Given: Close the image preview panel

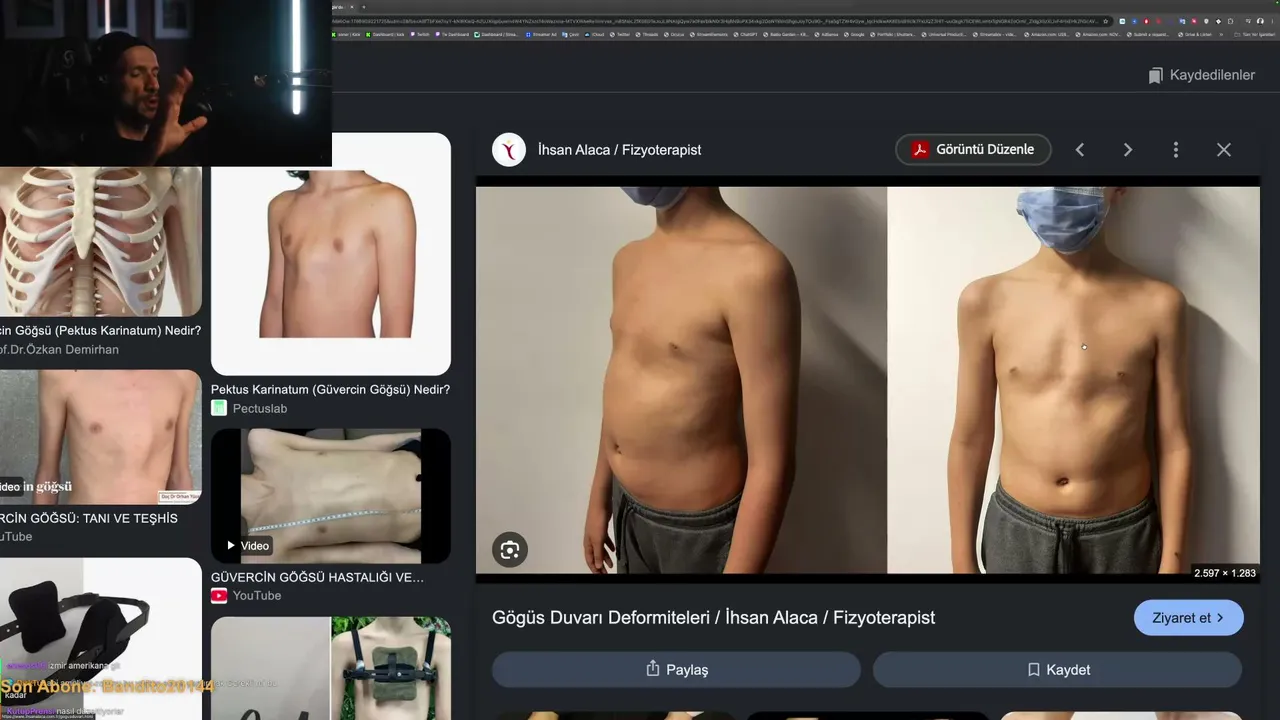Looking at the screenshot, I should pos(1224,150).
